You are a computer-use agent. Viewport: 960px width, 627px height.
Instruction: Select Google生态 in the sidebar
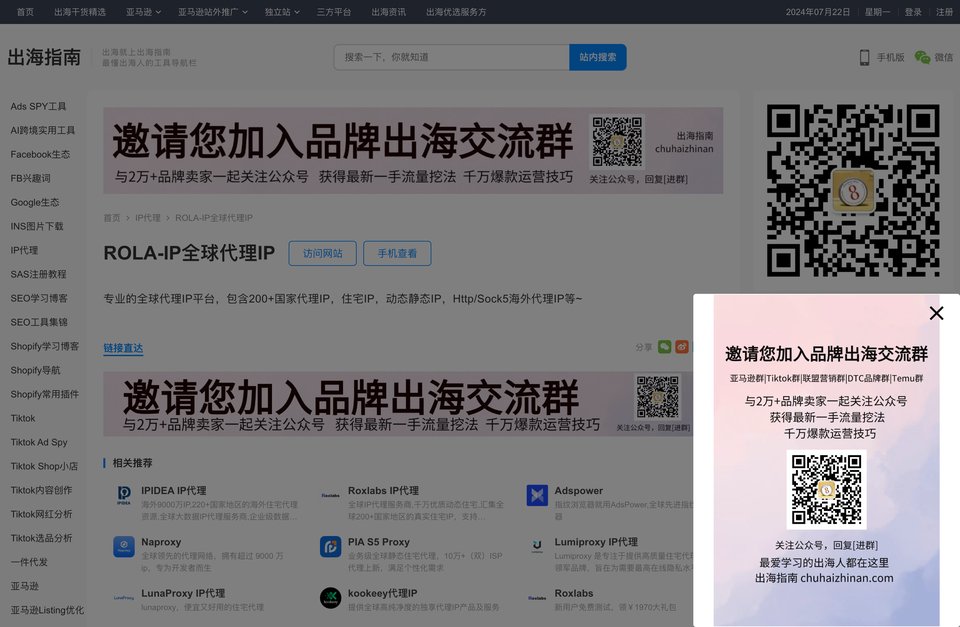pos(35,202)
